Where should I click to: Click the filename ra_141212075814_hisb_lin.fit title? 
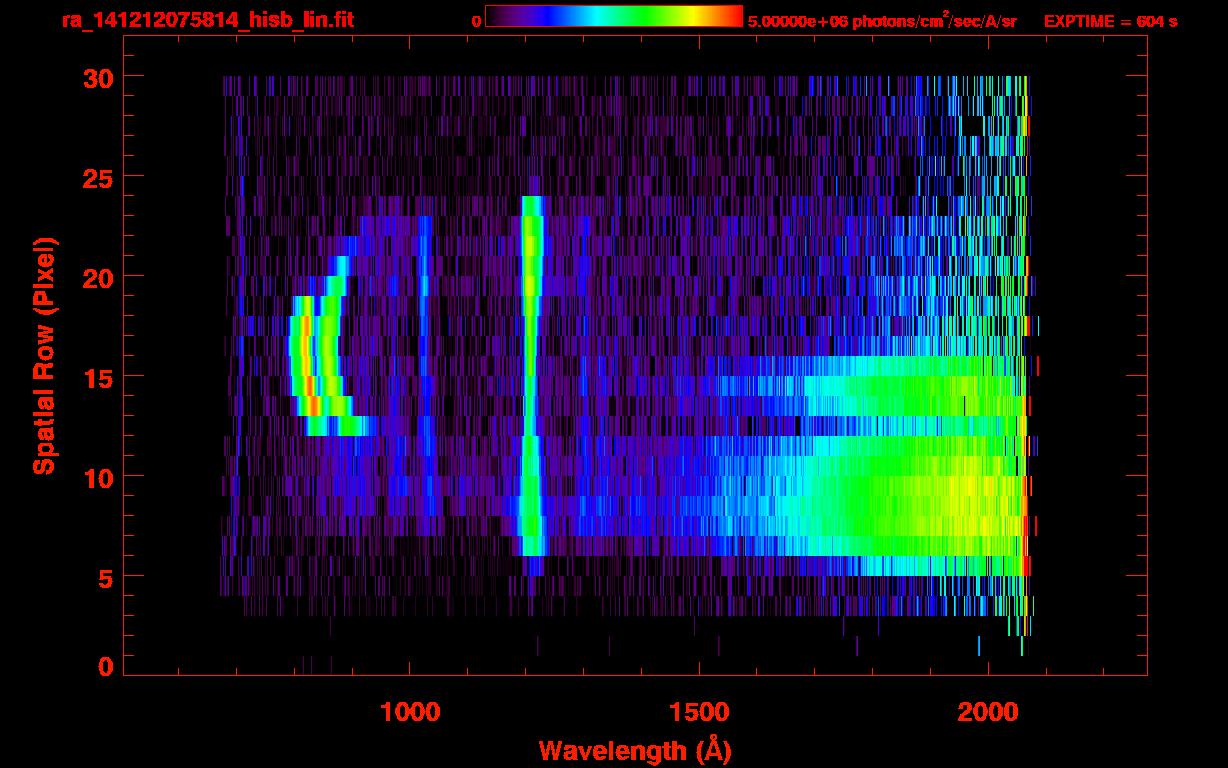[207, 20]
